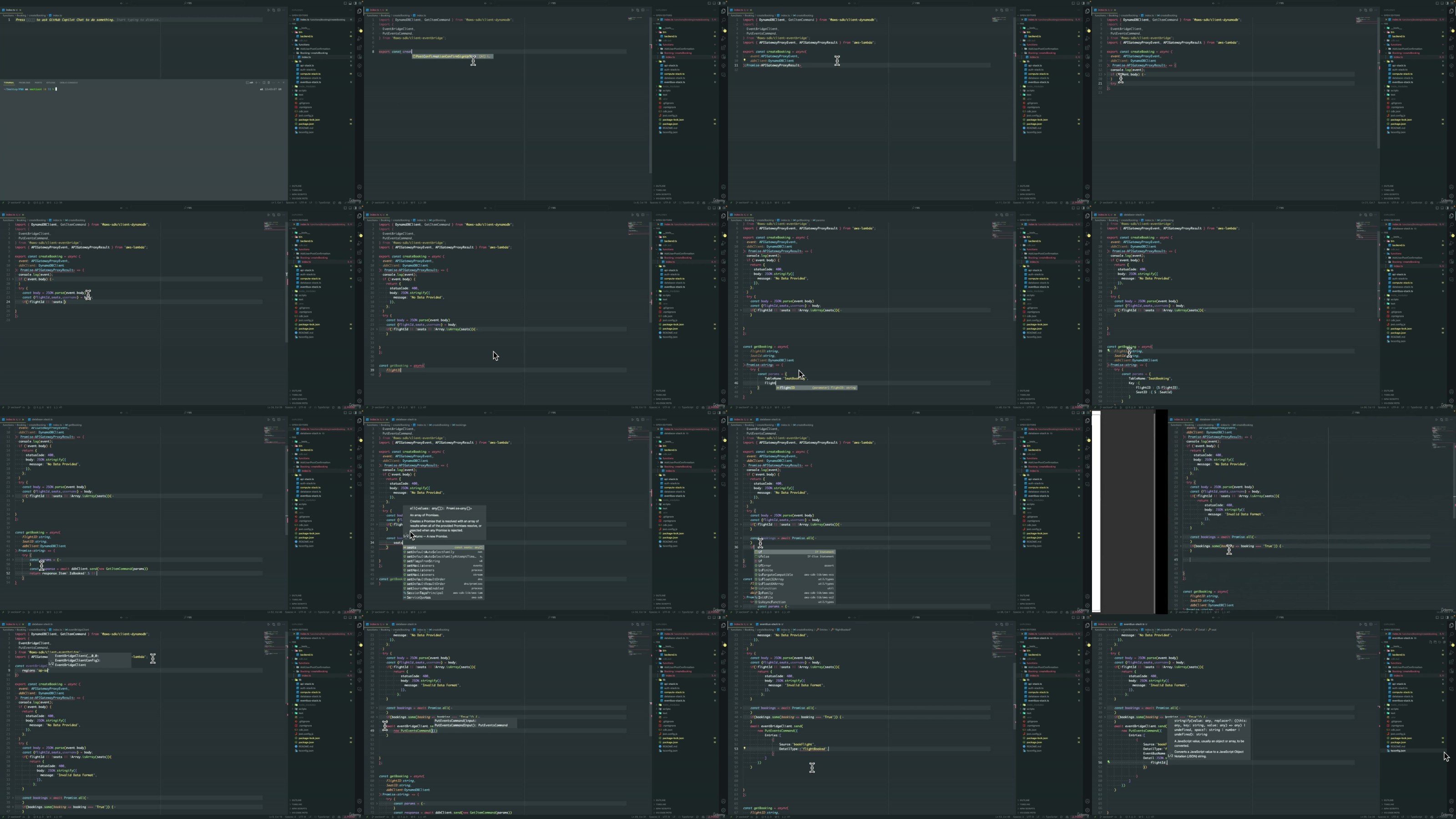
Task: Select eventbus-stack.ts tab in the stringify-tooltip frame
Action: coord(1134,625)
